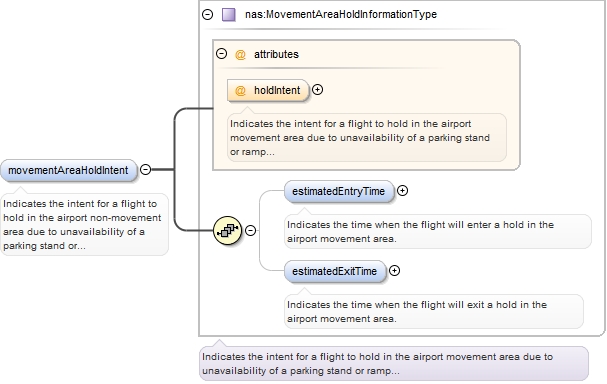This screenshot has height=384, width=607.
Task: Expand estimatedExitTime with plus button
Action: point(394,271)
